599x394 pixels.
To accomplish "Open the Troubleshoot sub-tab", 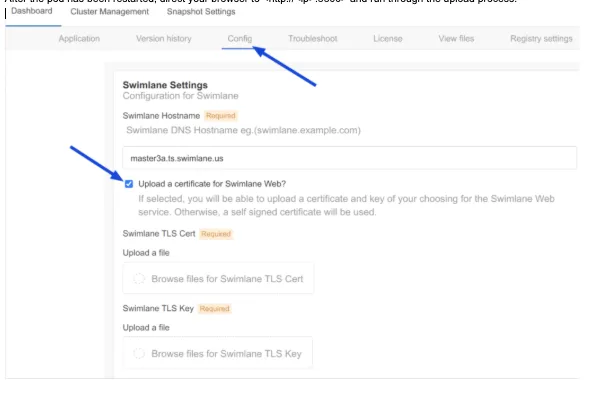I will (312, 39).
